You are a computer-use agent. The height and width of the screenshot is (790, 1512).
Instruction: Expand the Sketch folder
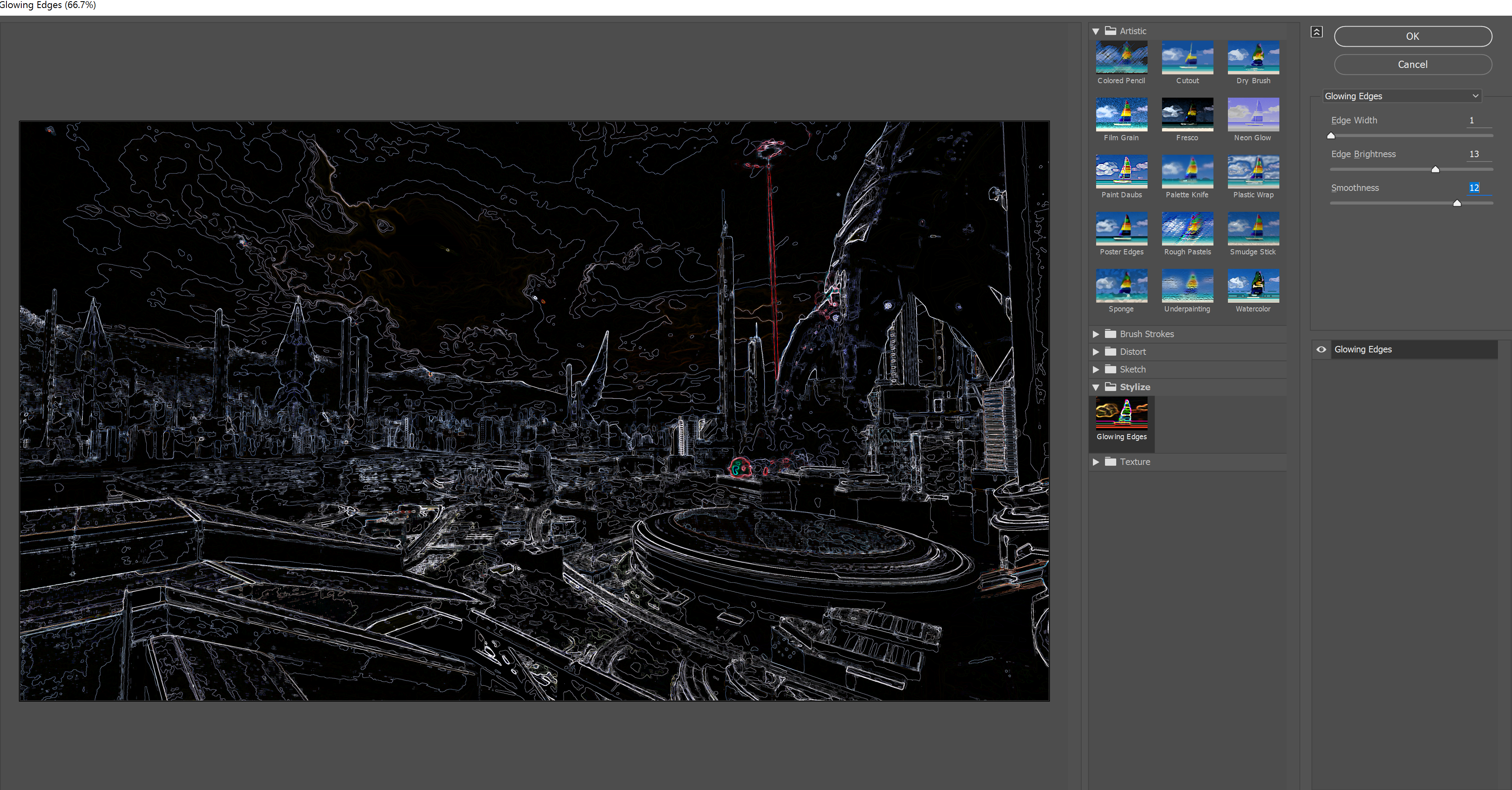pos(1095,369)
